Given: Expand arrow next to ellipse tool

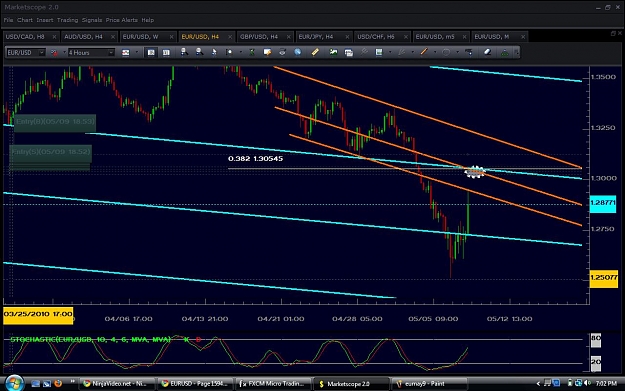Looking at the screenshot, I should [x=457, y=52].
